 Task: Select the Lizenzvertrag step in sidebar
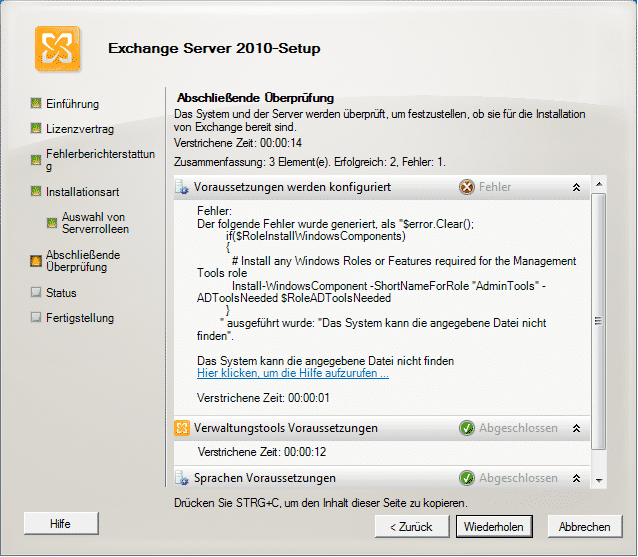coord(80,129)
